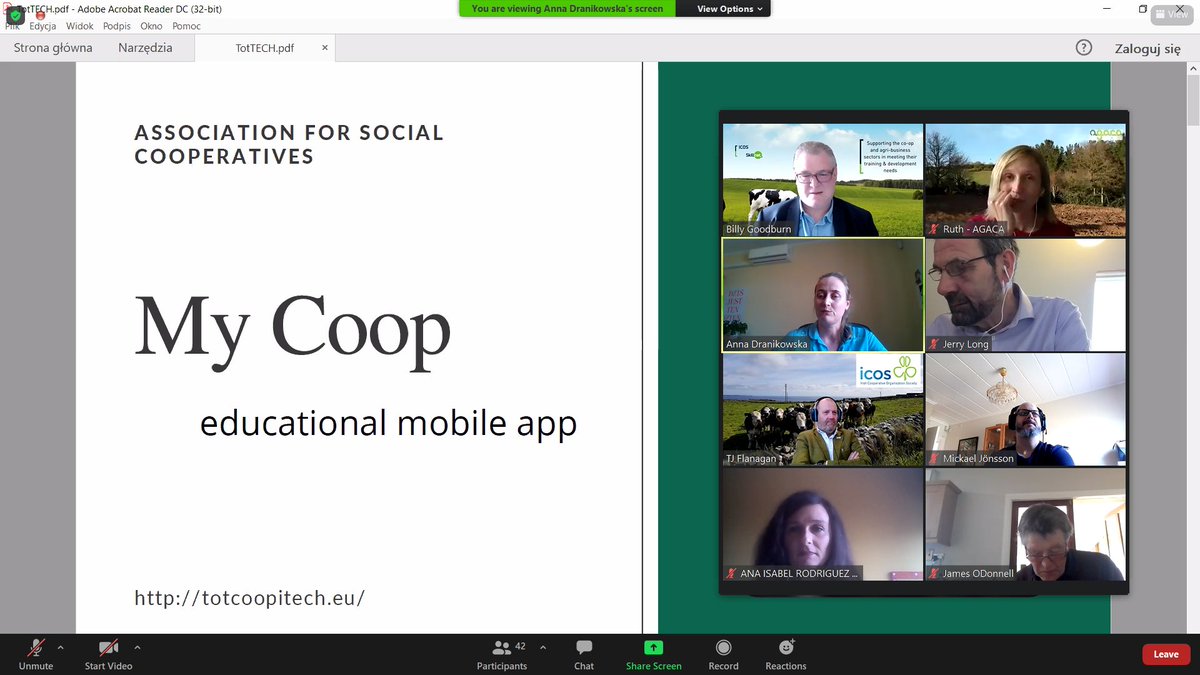
Task: Click muted mic icon on James ODonnell
Action: click(x=934, y=574)
